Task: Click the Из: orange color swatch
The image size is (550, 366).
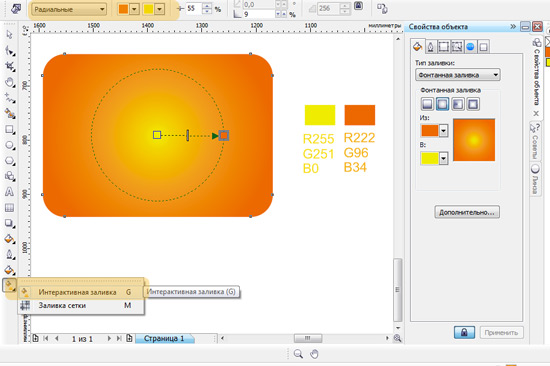Action: (430, 131)
